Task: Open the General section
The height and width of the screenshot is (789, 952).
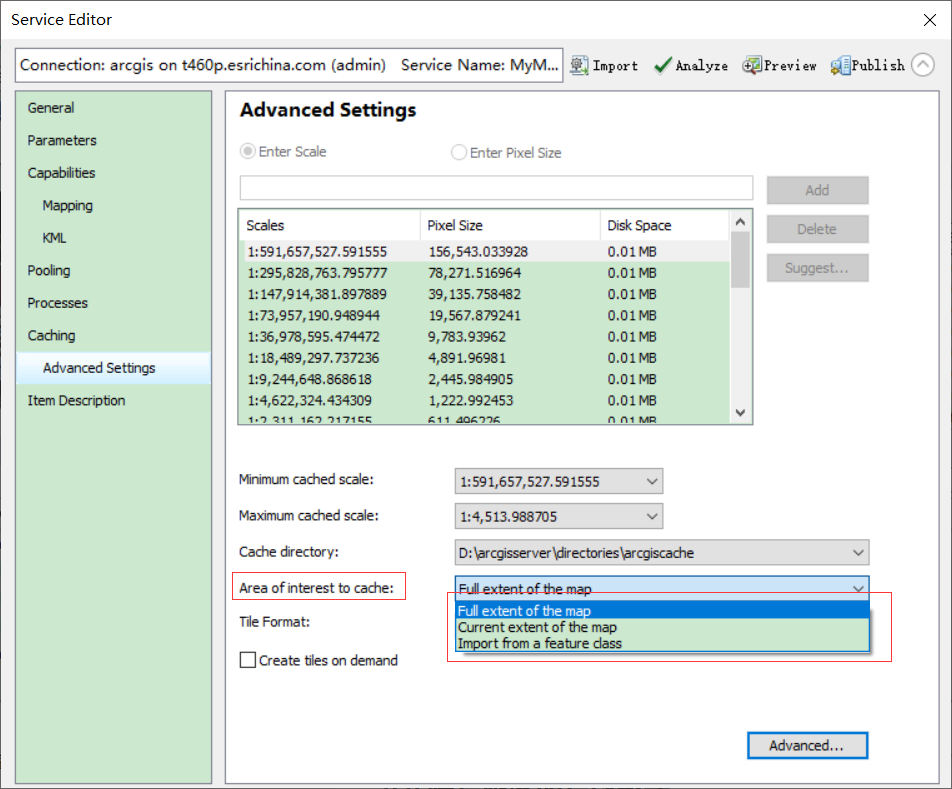Action: [51, 108]
